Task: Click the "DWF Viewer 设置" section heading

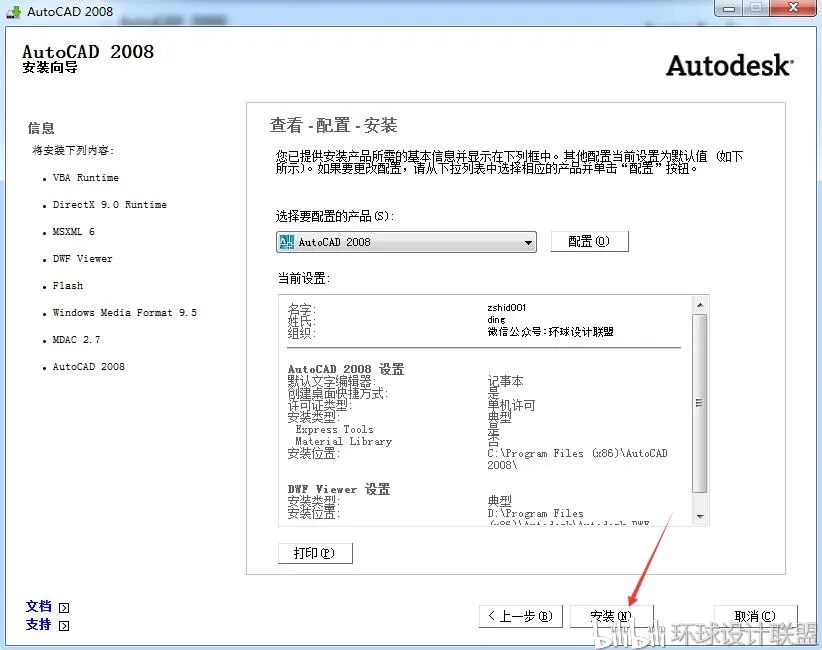Action: (x=339, y=489)
